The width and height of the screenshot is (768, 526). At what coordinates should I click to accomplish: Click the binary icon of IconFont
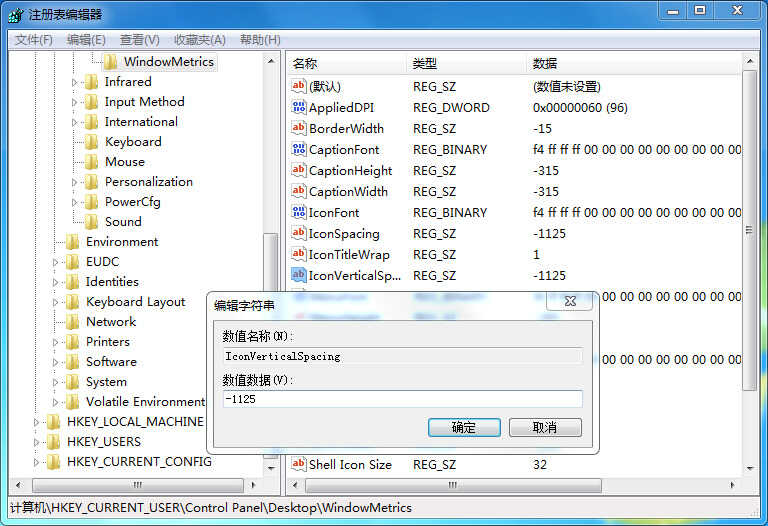(x=298, y=213)
